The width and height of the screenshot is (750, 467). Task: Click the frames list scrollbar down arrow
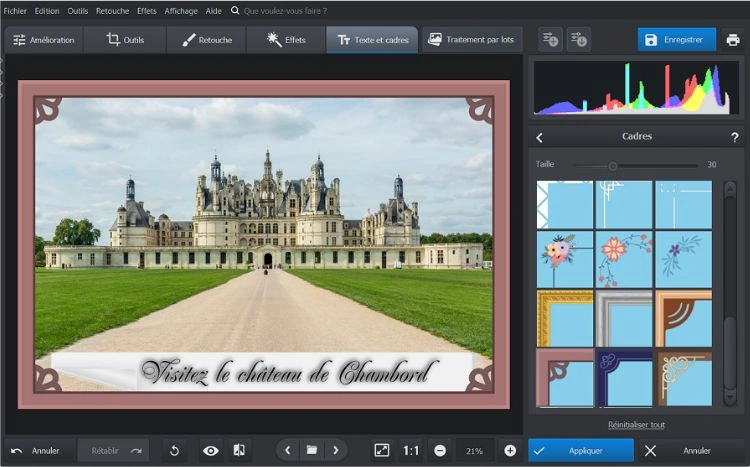(730, 398)
